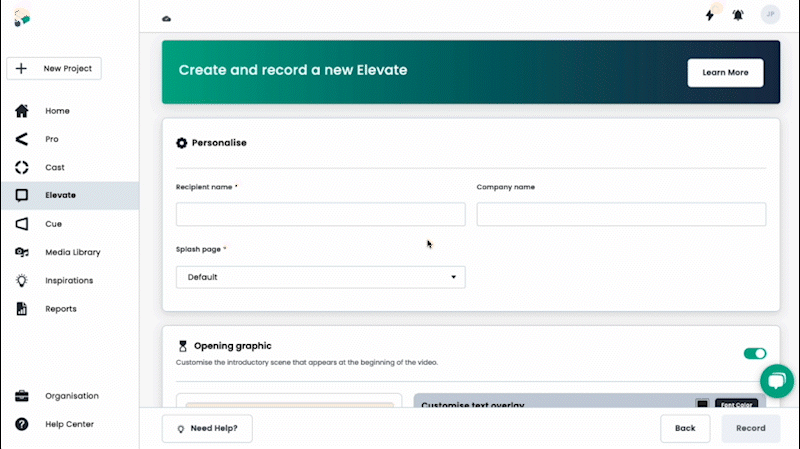Image resolution: width=800 pixels, height=449 pixels.
Task: Click the lightning bolt icon
Action: [710, 15]
